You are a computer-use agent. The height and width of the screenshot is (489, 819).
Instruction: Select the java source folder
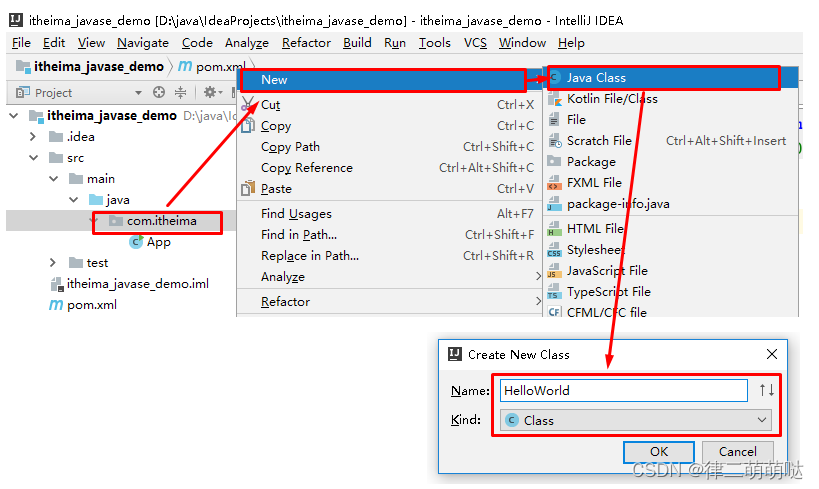(109, 200)
